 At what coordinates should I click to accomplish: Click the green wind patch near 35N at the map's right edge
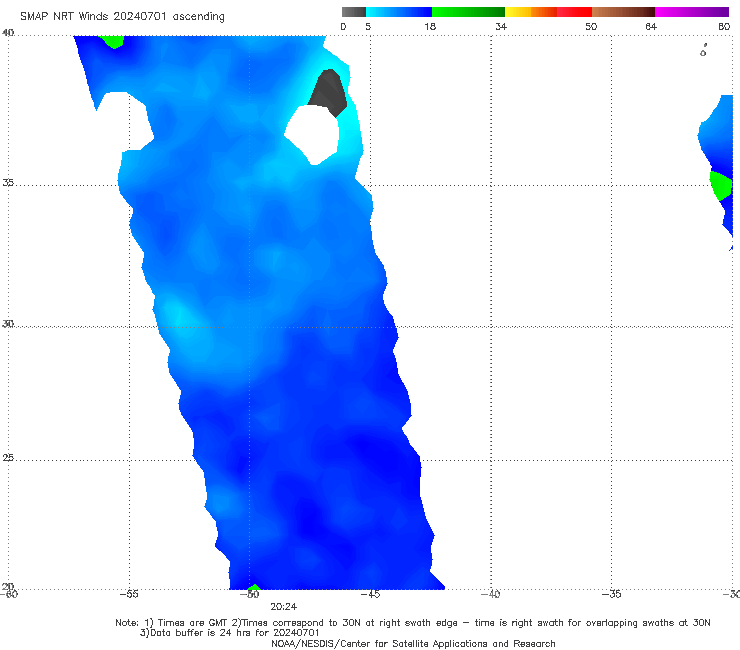pyautogui.click(x=721, y=186)
